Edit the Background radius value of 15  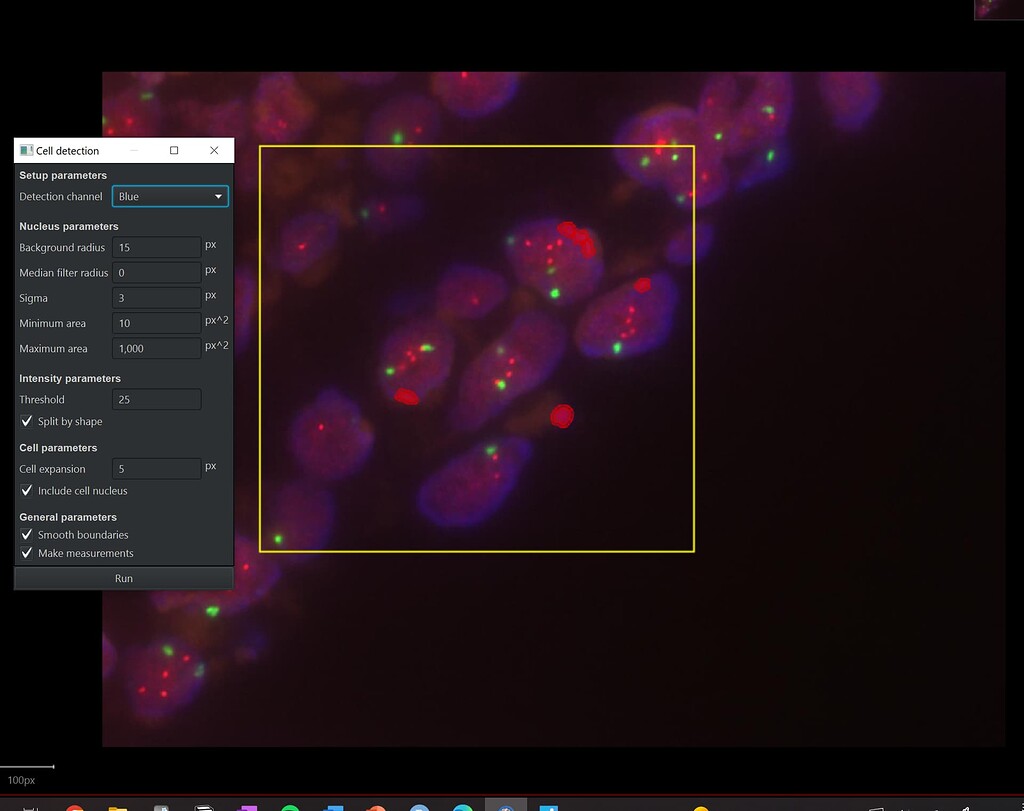156,247
